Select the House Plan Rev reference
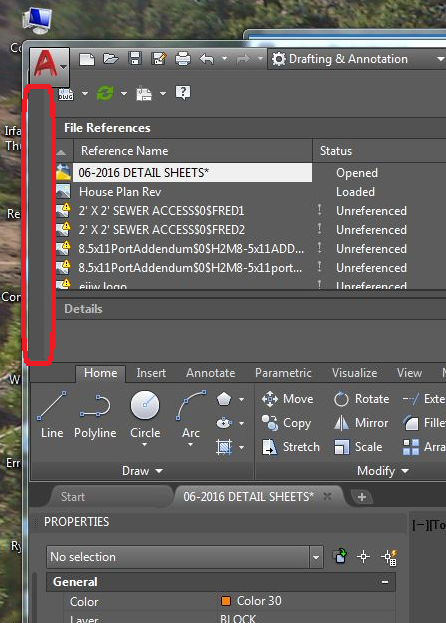The height and width of the screenshot is (623, 446). click(120, 192)
